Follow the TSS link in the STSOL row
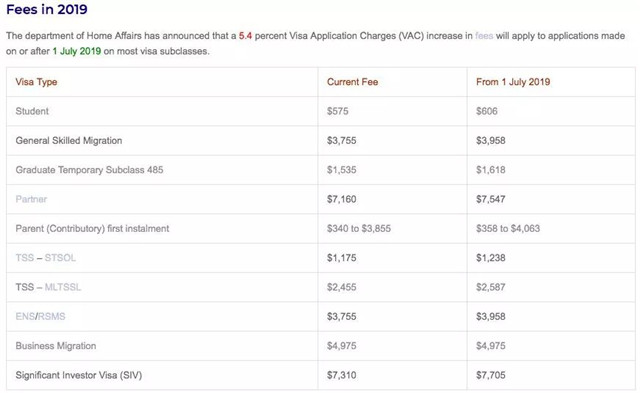 click(x=24, y=258)
